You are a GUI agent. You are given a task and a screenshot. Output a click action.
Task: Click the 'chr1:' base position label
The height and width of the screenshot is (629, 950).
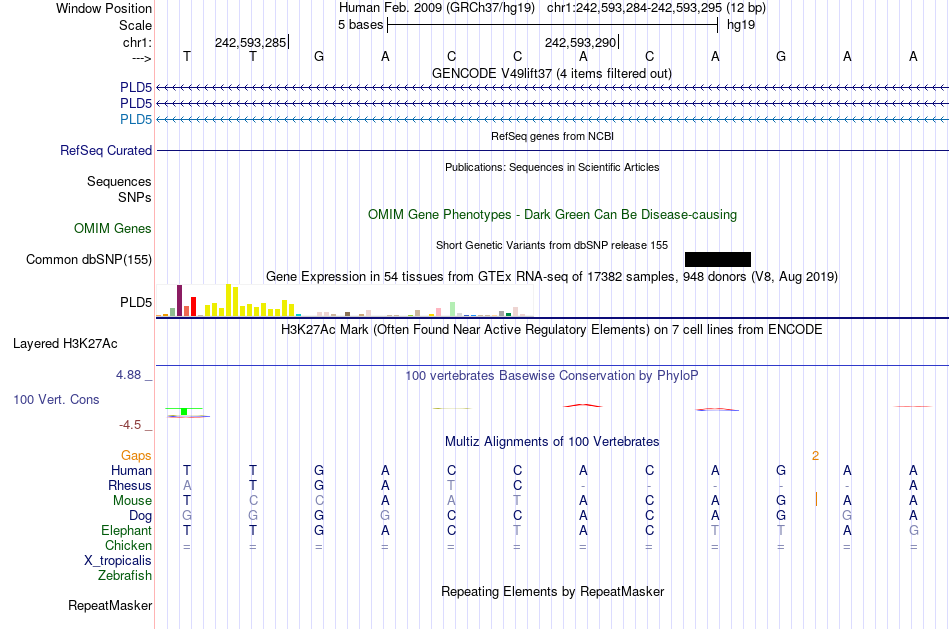[137, 42]
